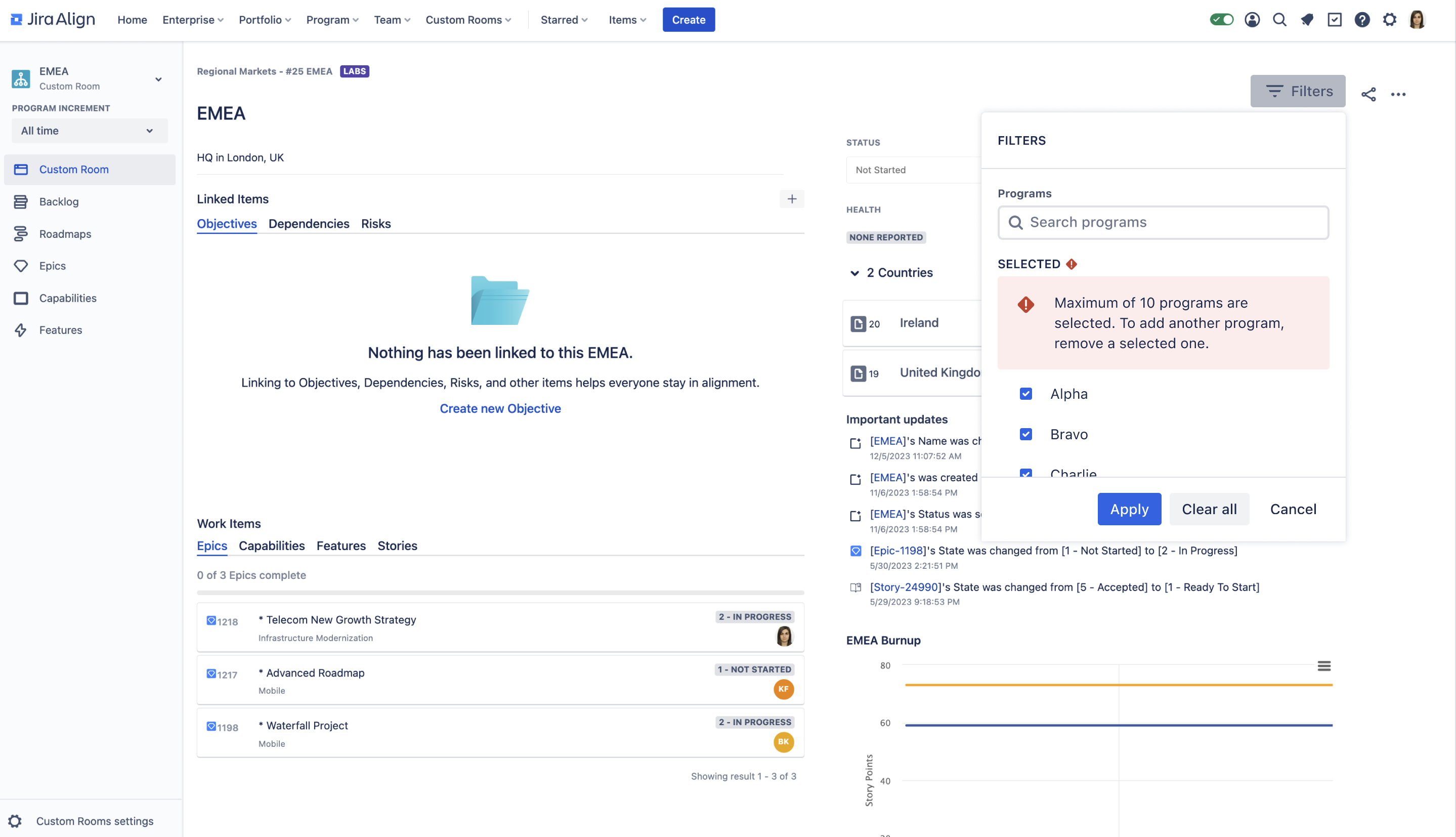Click the BK owner avatar
Screen dimensions: 1456x837
[x=784, y=741]
